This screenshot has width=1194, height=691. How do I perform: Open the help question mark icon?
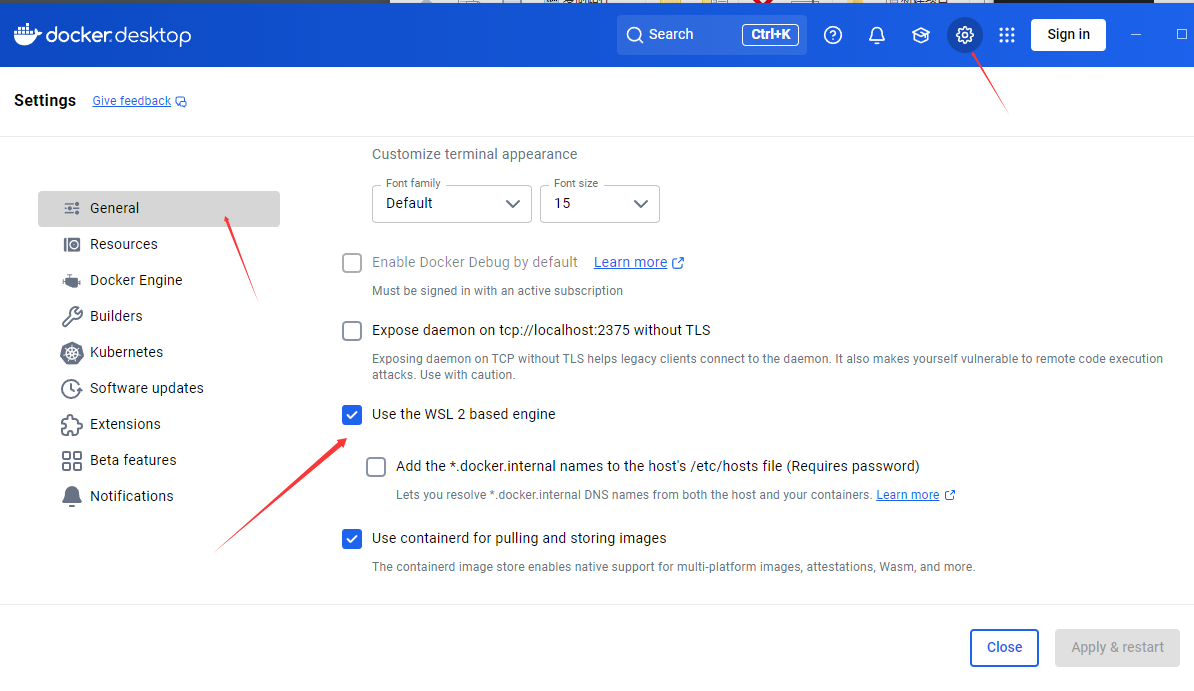tap(833, 35)
